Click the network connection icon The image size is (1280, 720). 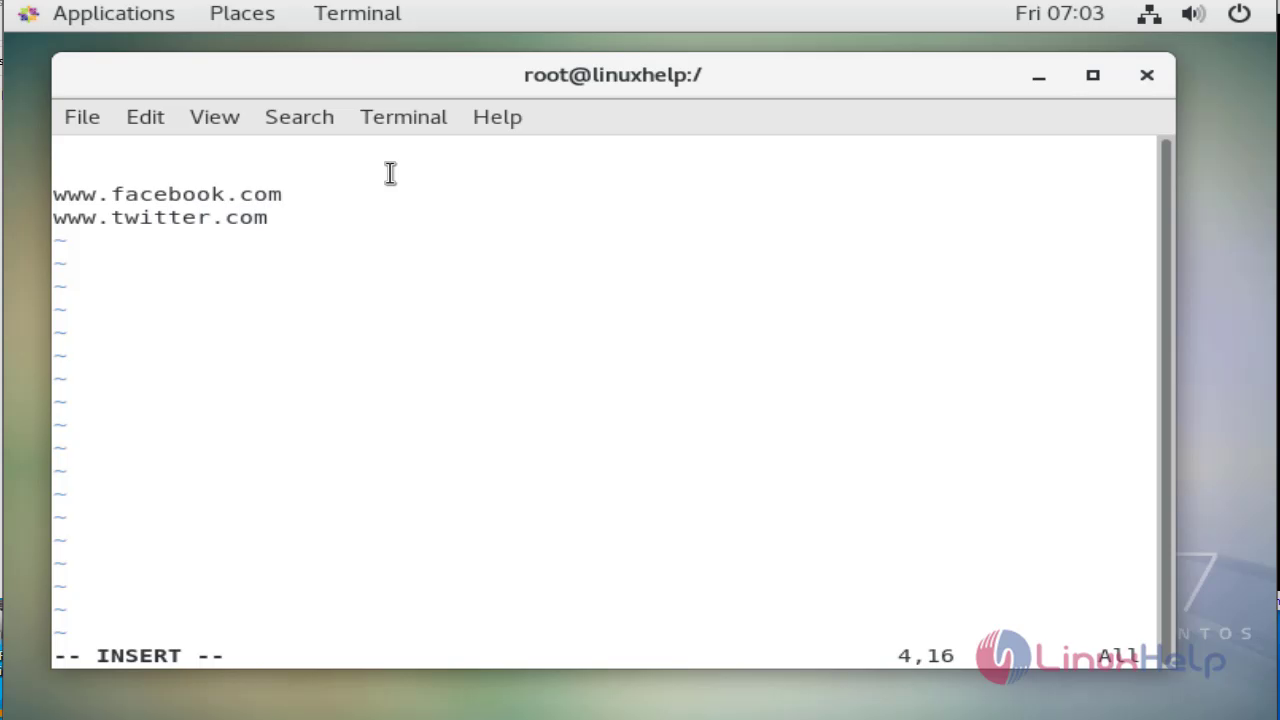[1149, 14]
